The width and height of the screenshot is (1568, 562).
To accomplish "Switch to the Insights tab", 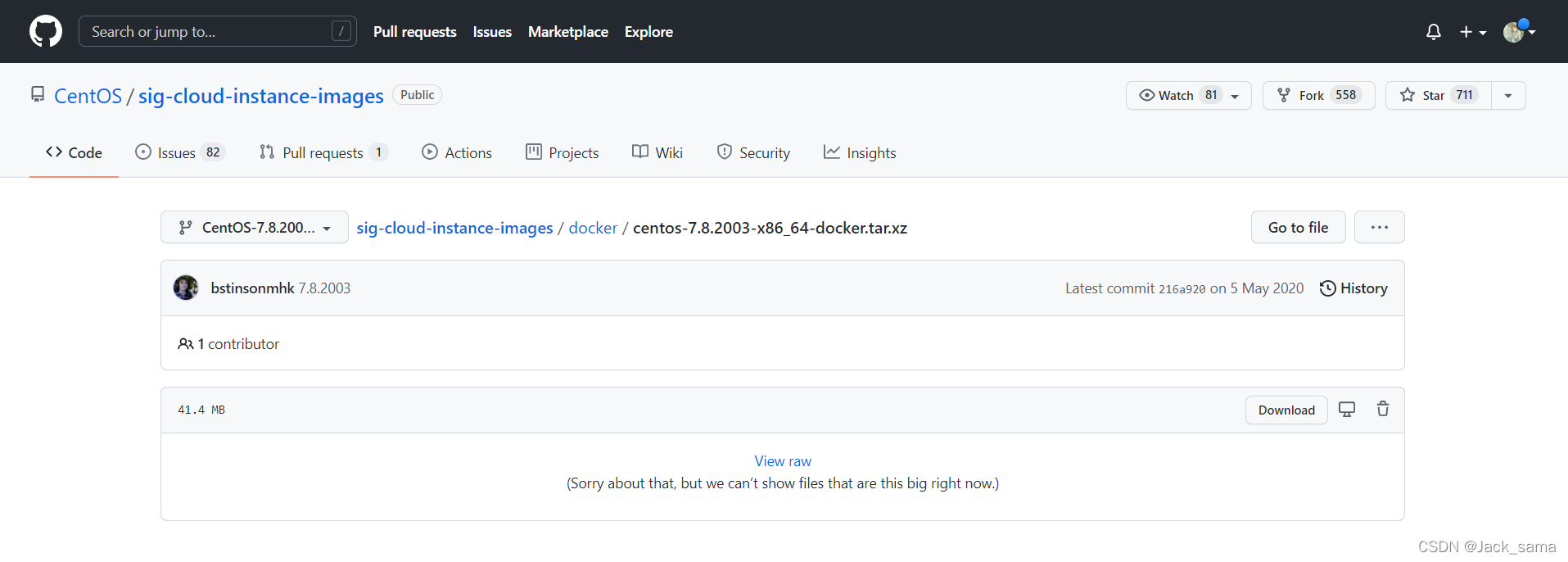I will (x=860, y=152).
